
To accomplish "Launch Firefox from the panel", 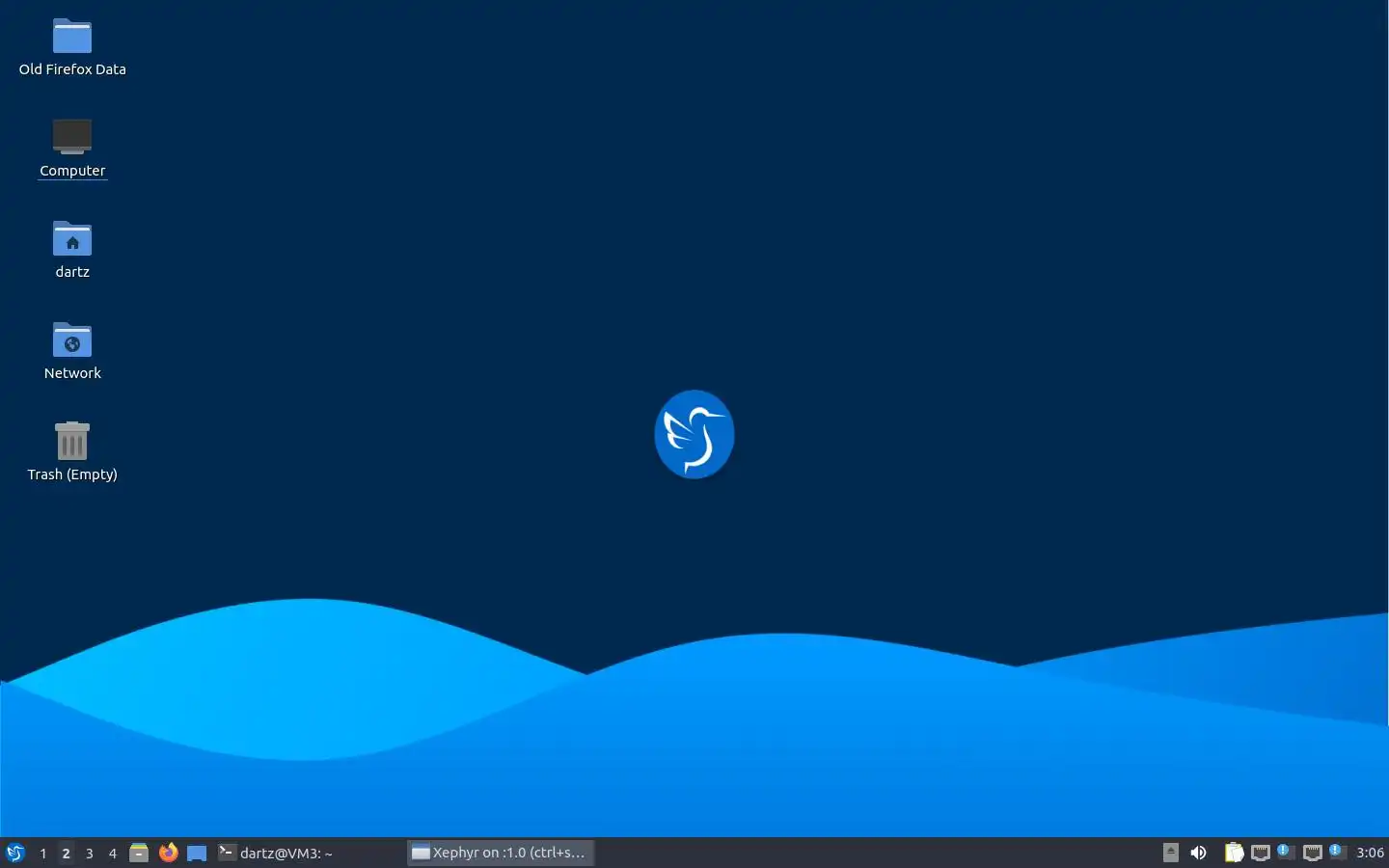I will point(168,853).
